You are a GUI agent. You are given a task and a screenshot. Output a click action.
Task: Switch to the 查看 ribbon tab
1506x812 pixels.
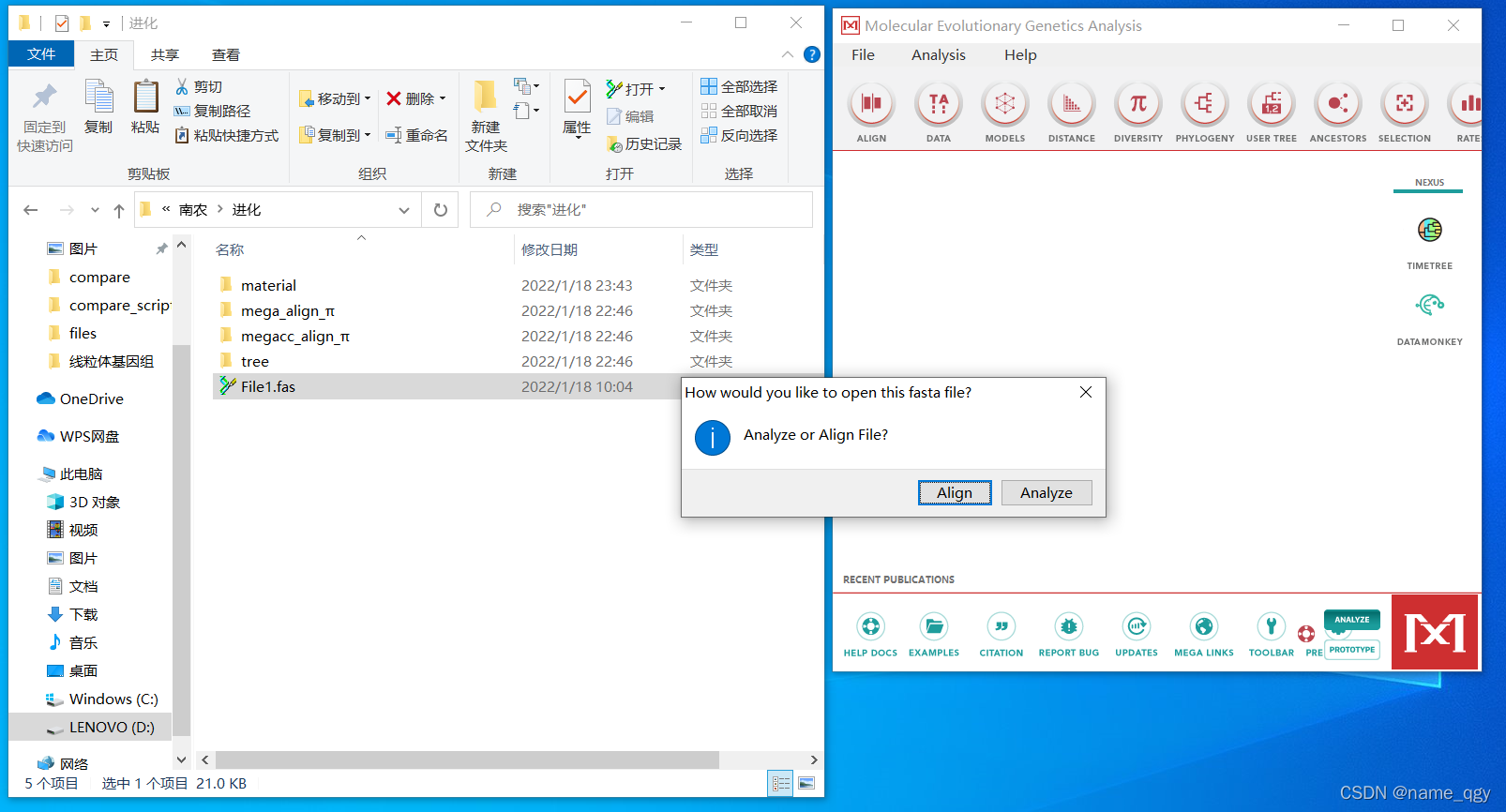pos(226,55)
